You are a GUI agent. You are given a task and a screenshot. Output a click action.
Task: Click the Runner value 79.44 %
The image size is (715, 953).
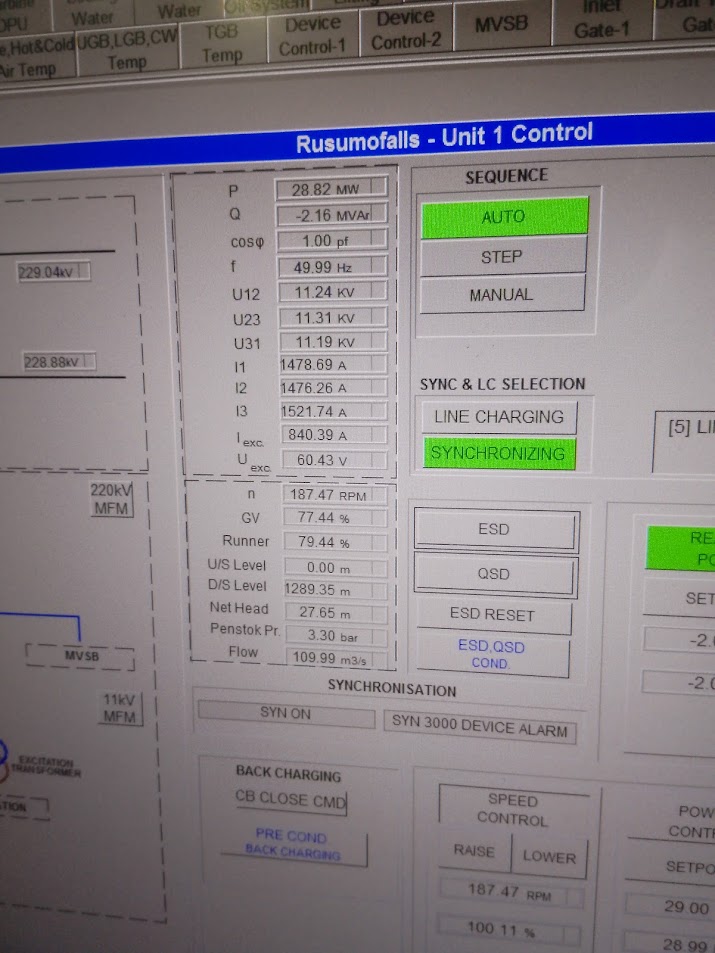pyautogui.click(x=336, y=542)
